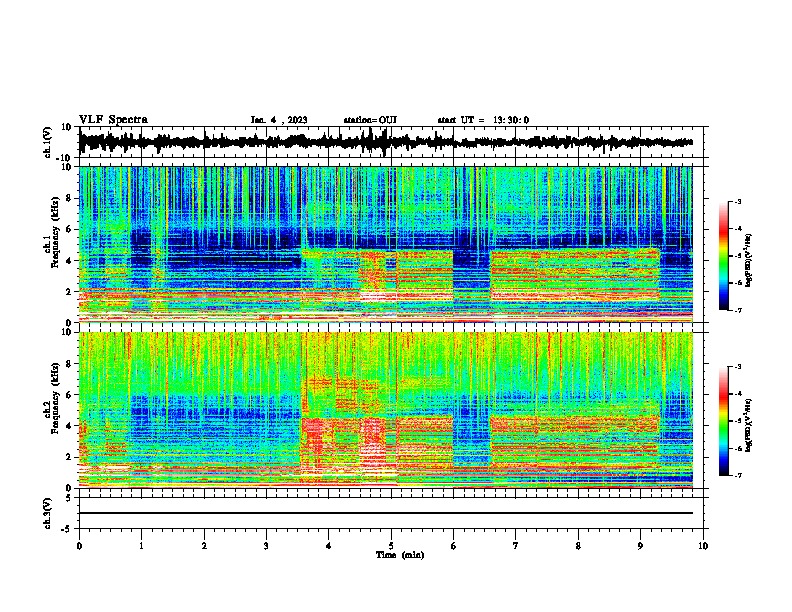The height and width of the screenshot is (612, 792).
Task: Click the ch.1 spectrogram color scale bar
Action: click(x=724, y=256)
